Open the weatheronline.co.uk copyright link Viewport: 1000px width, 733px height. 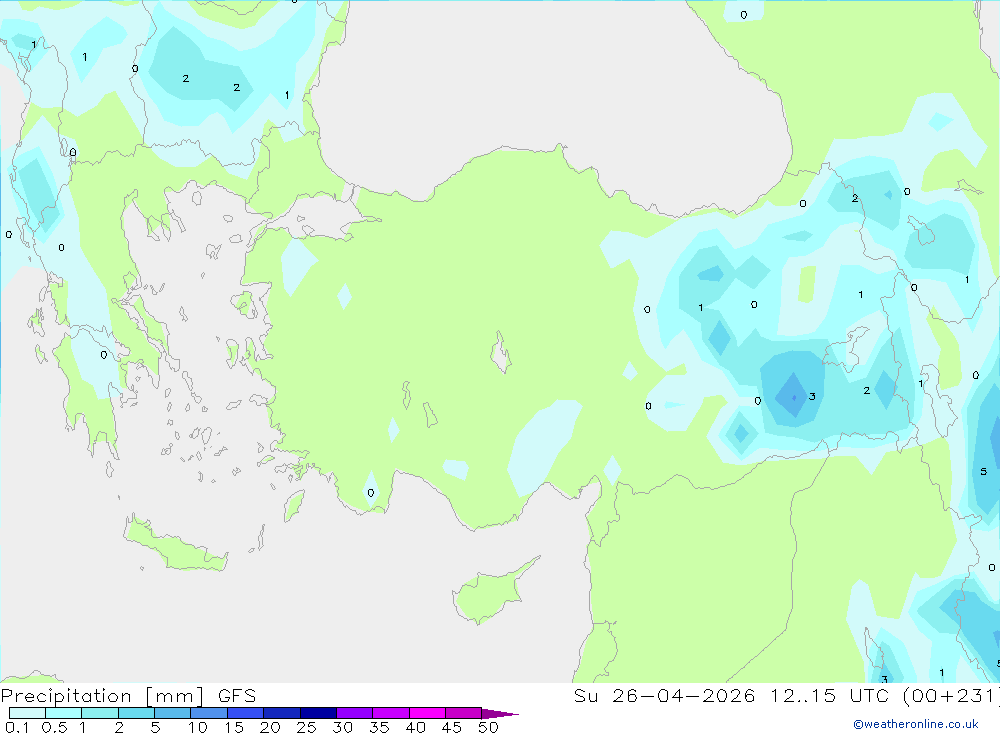(x=916, y=724)
